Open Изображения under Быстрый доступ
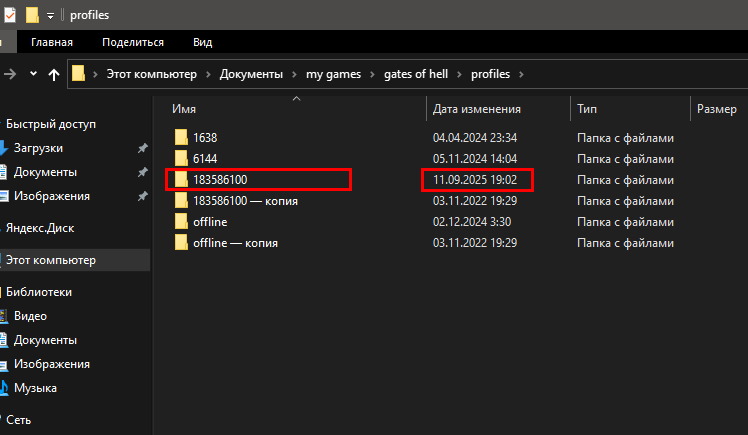 pos(52,196)
